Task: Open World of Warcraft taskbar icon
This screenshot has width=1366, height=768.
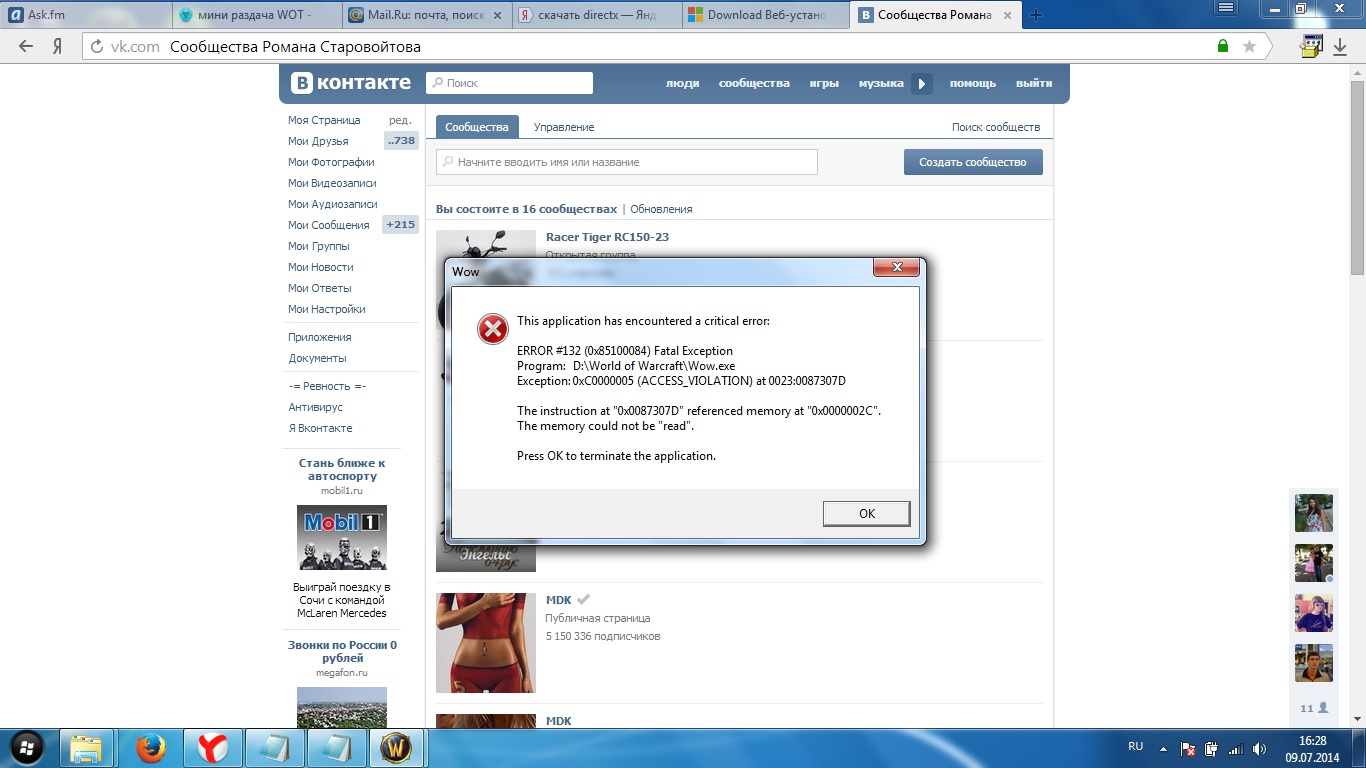Action: click(x=398, y=747)
